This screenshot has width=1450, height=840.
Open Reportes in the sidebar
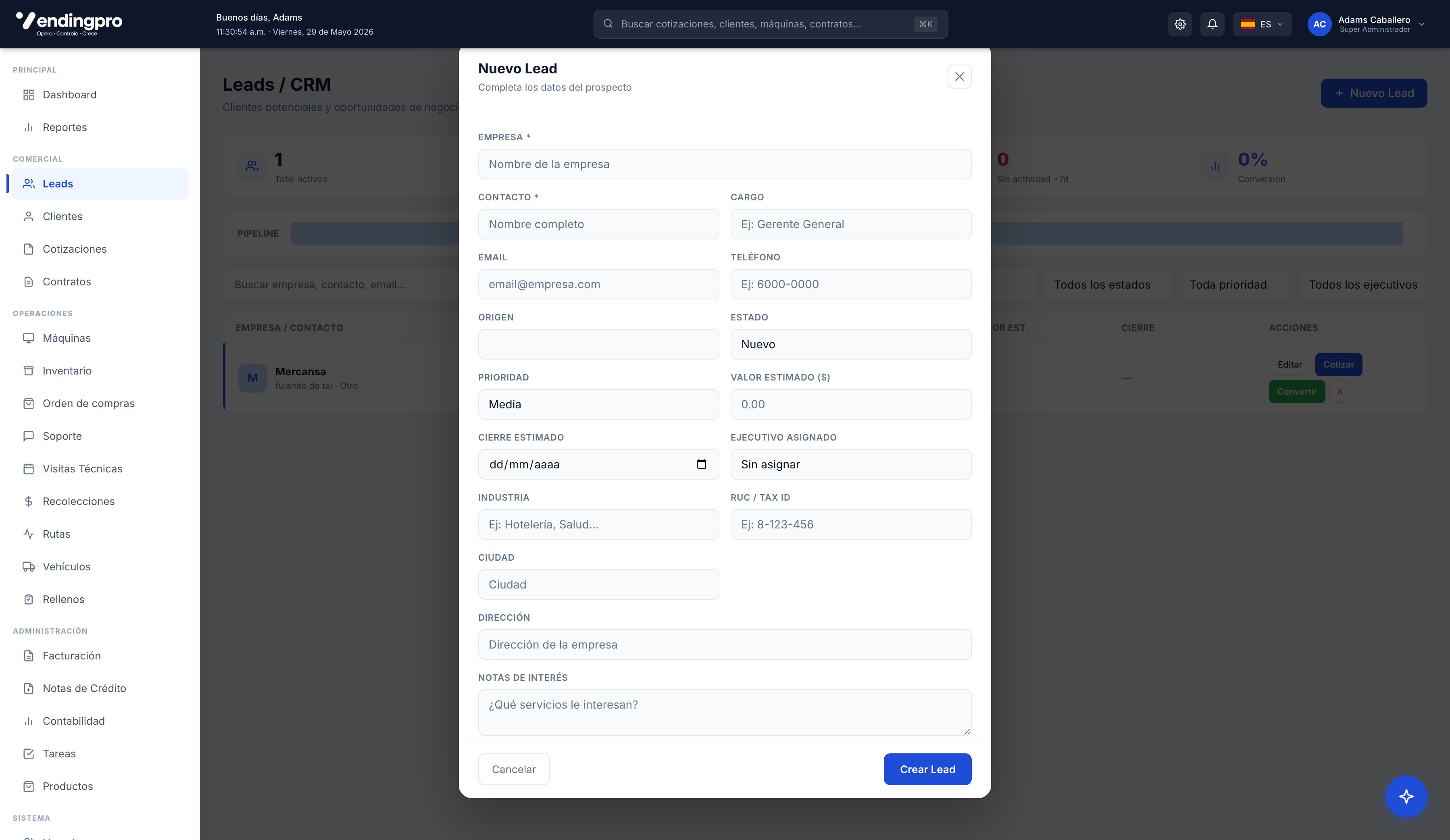[x=100, y=127]
